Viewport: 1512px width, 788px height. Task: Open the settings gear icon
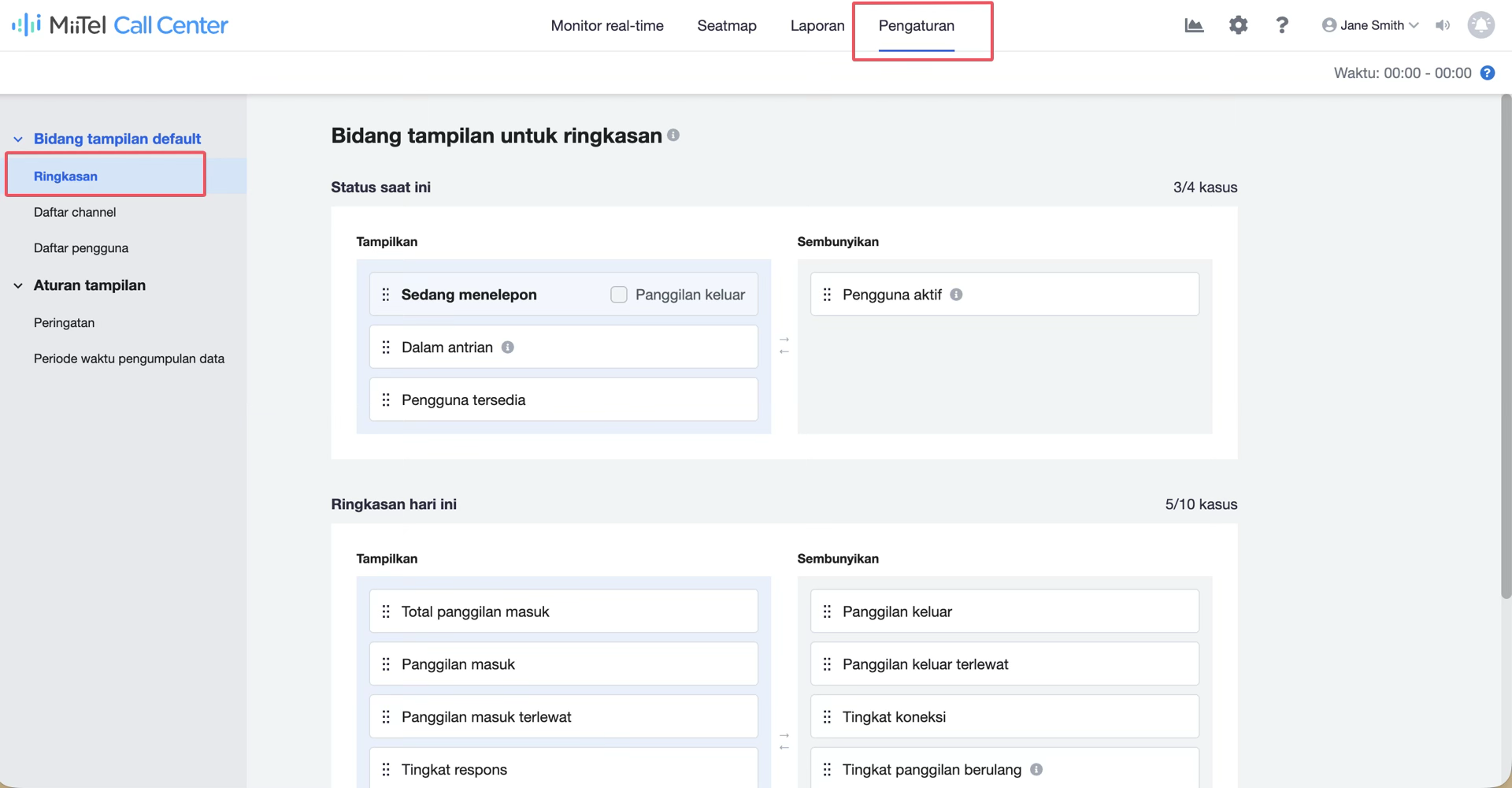[1238, 25]
